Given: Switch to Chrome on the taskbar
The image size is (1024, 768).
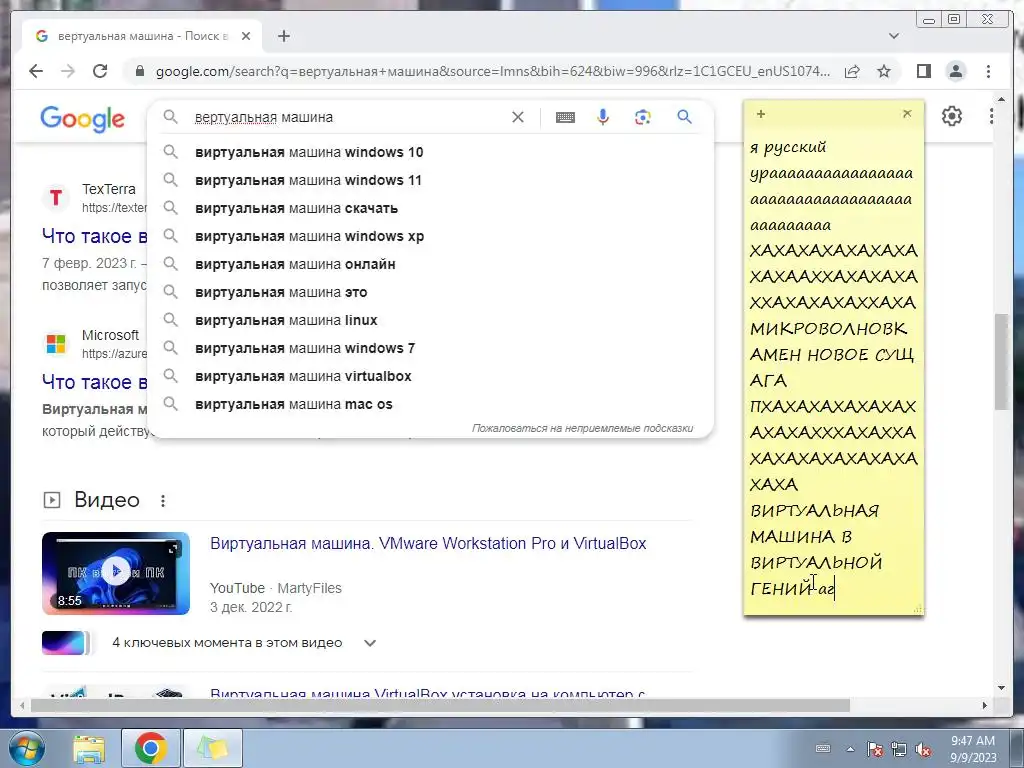Looking at the screenshot, I should 151,748.
